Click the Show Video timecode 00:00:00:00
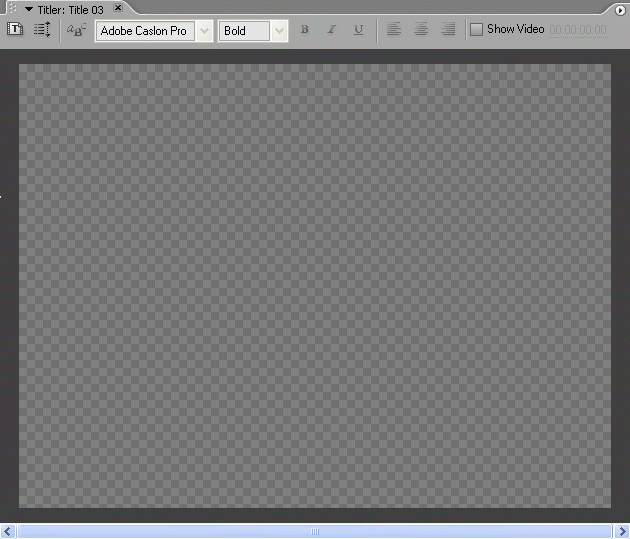630x539 pixels. click(x=578, y=30)
